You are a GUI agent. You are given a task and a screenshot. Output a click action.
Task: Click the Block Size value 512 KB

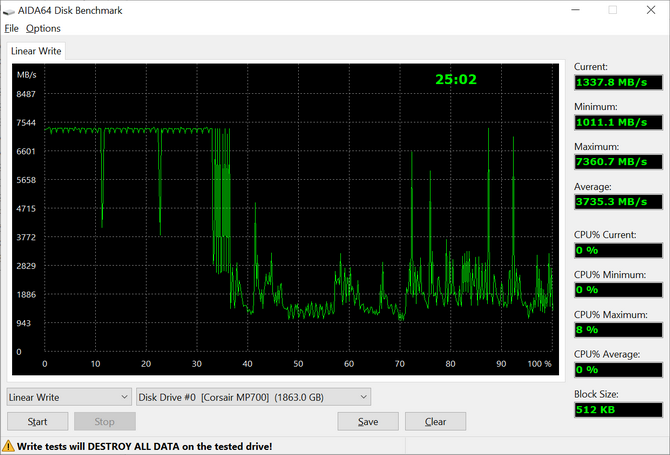point(618,410)
